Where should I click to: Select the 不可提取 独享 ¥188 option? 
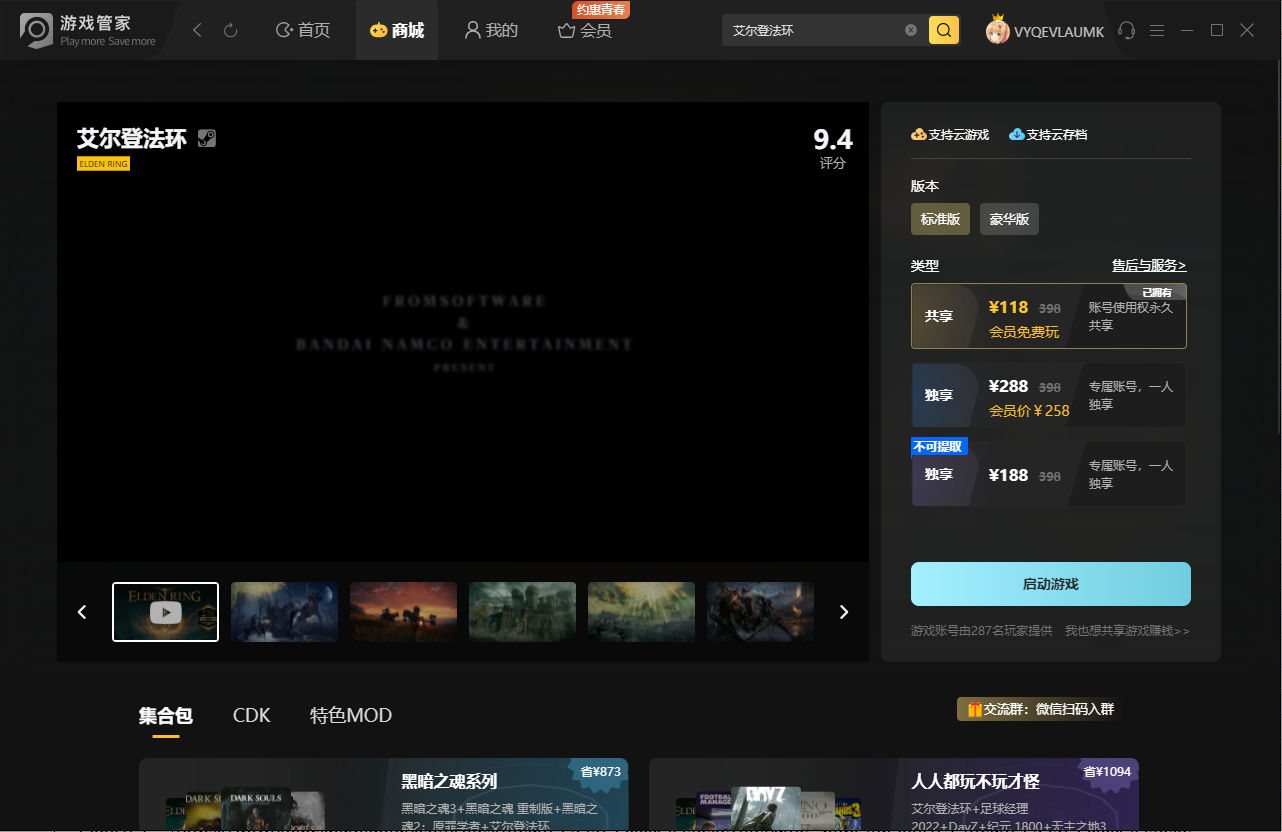pos(1049,474)
